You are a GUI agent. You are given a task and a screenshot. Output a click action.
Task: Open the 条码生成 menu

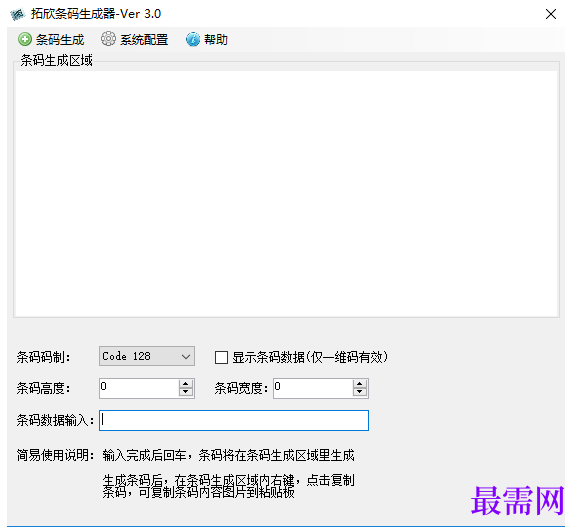coord(51,39)
